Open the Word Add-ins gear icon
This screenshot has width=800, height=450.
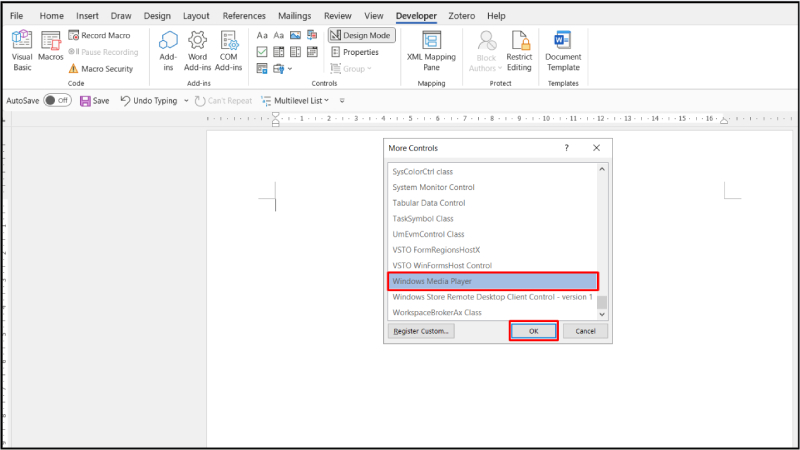click(x=198, y=48)
